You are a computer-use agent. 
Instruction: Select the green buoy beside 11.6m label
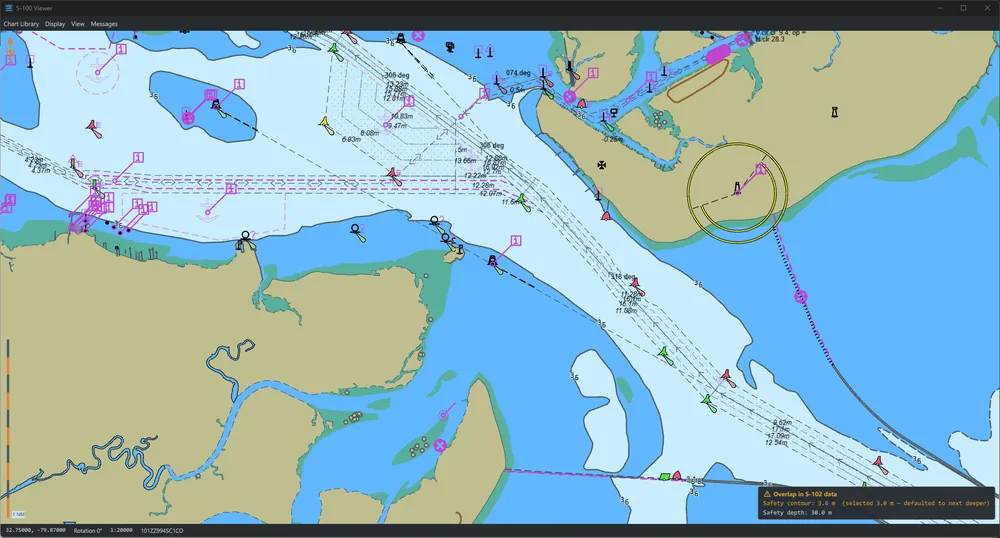(x=524, y=203)
